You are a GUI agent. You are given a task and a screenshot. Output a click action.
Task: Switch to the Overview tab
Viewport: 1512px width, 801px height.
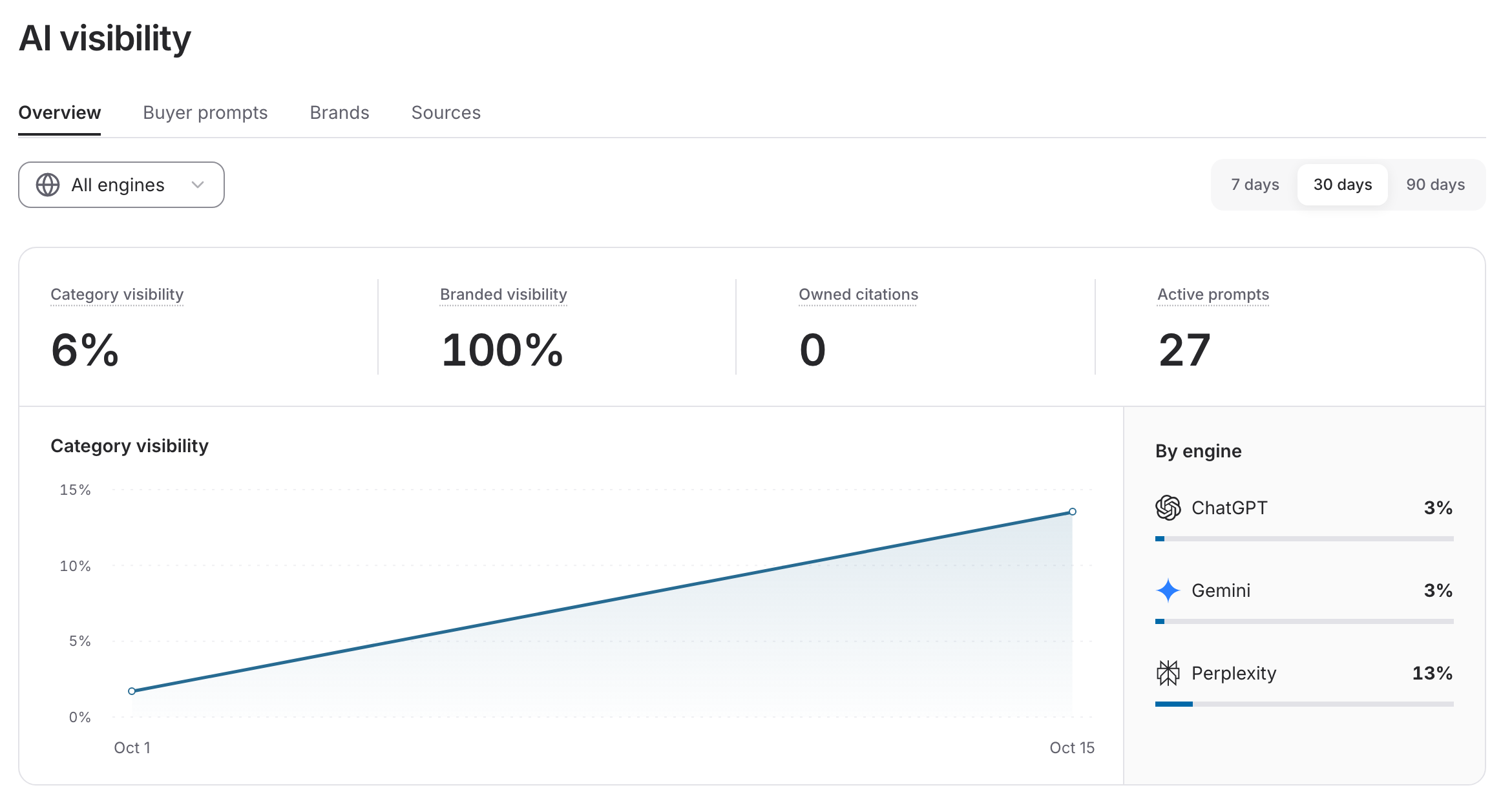pos(59,112)
